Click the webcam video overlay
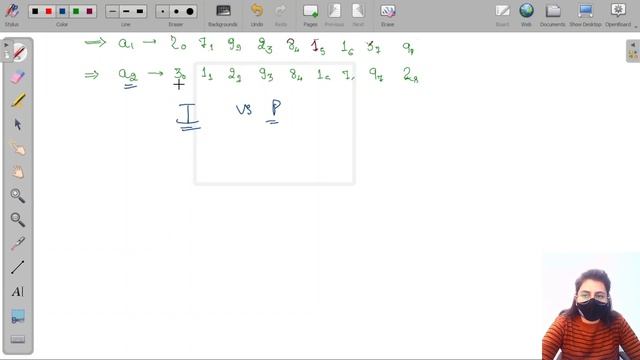 click(591, 306)
